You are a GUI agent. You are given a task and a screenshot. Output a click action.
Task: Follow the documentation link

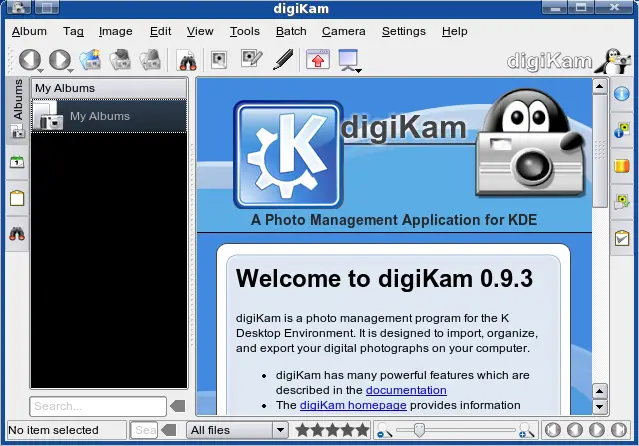(406, 390)
